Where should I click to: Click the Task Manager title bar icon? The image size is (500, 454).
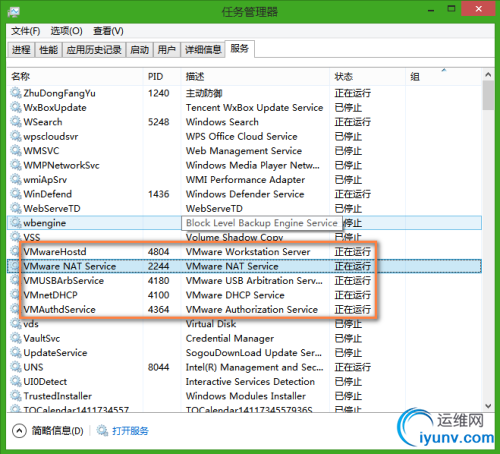(x=14, y=12)
